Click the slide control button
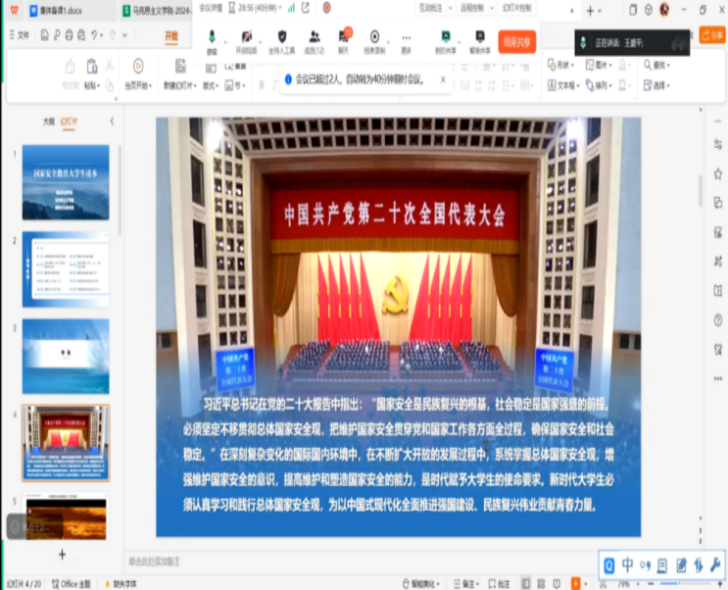 pos(517,8)
